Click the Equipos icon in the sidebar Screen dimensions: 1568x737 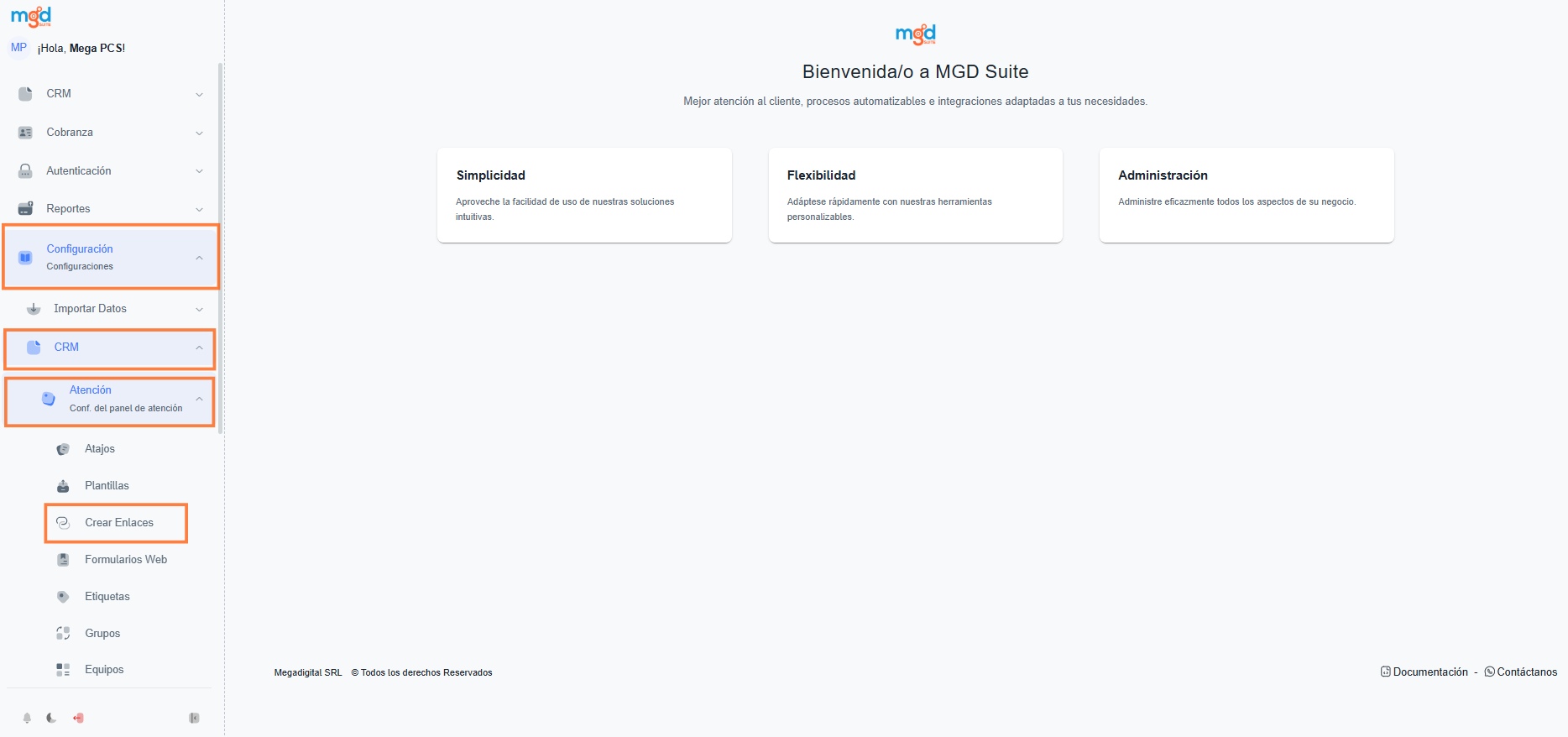pos(63,670)
